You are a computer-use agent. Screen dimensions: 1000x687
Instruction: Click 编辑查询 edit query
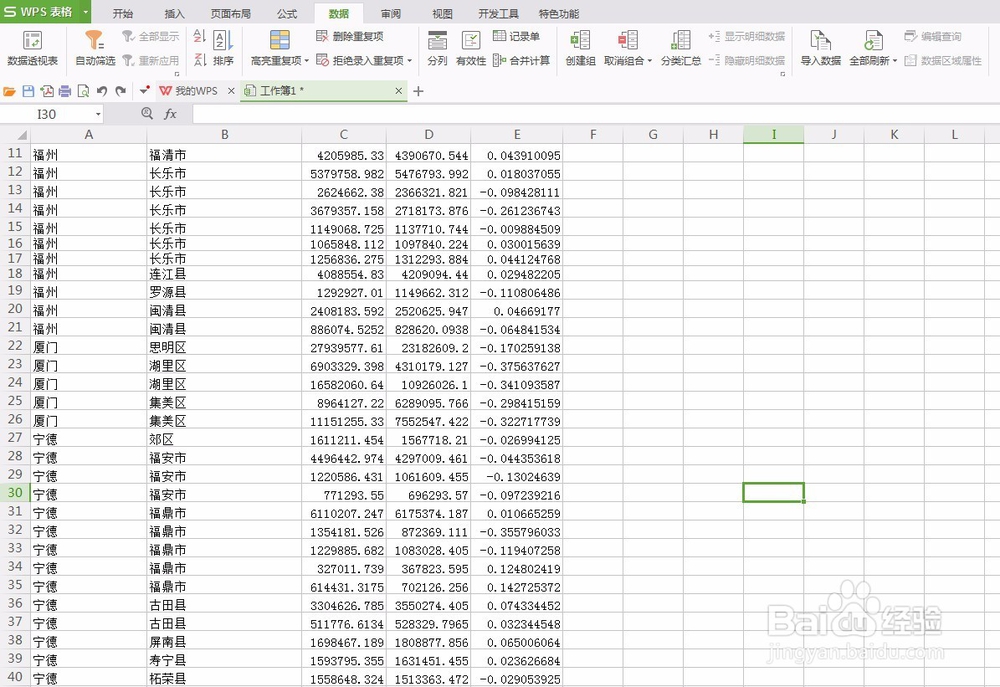932,36
